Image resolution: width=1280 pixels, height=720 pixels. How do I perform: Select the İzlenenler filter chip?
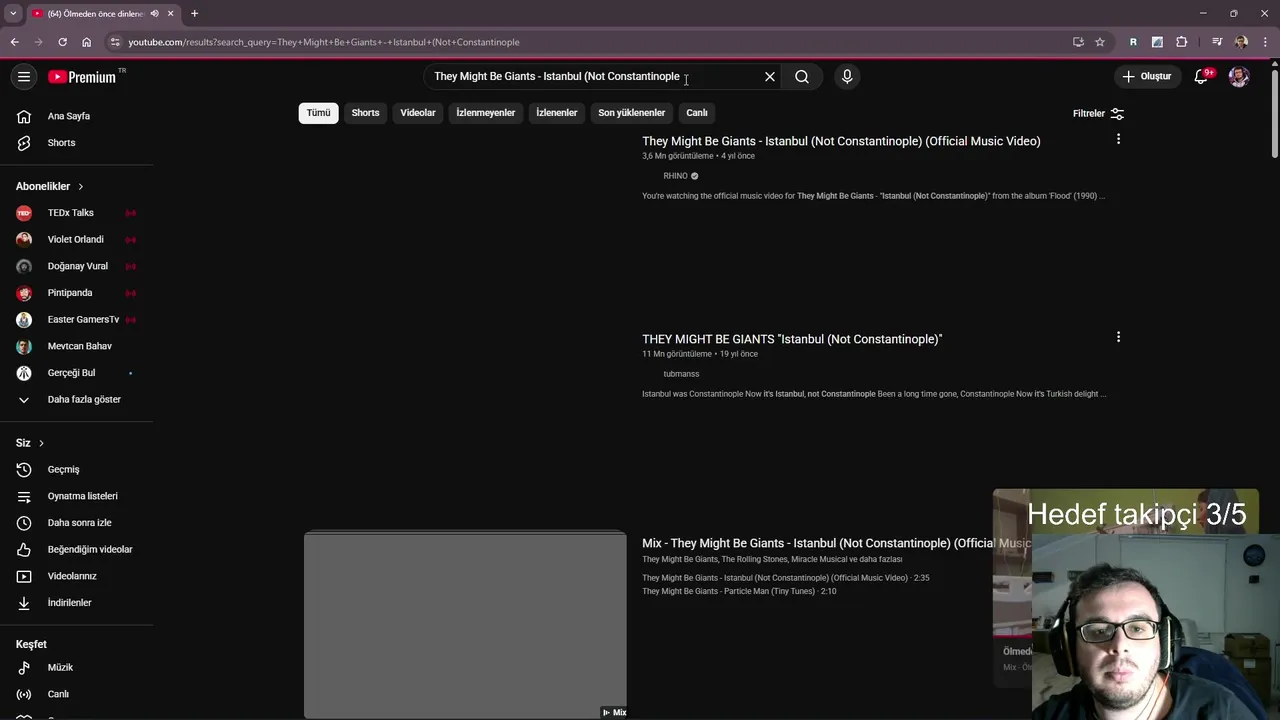[557, 113]
